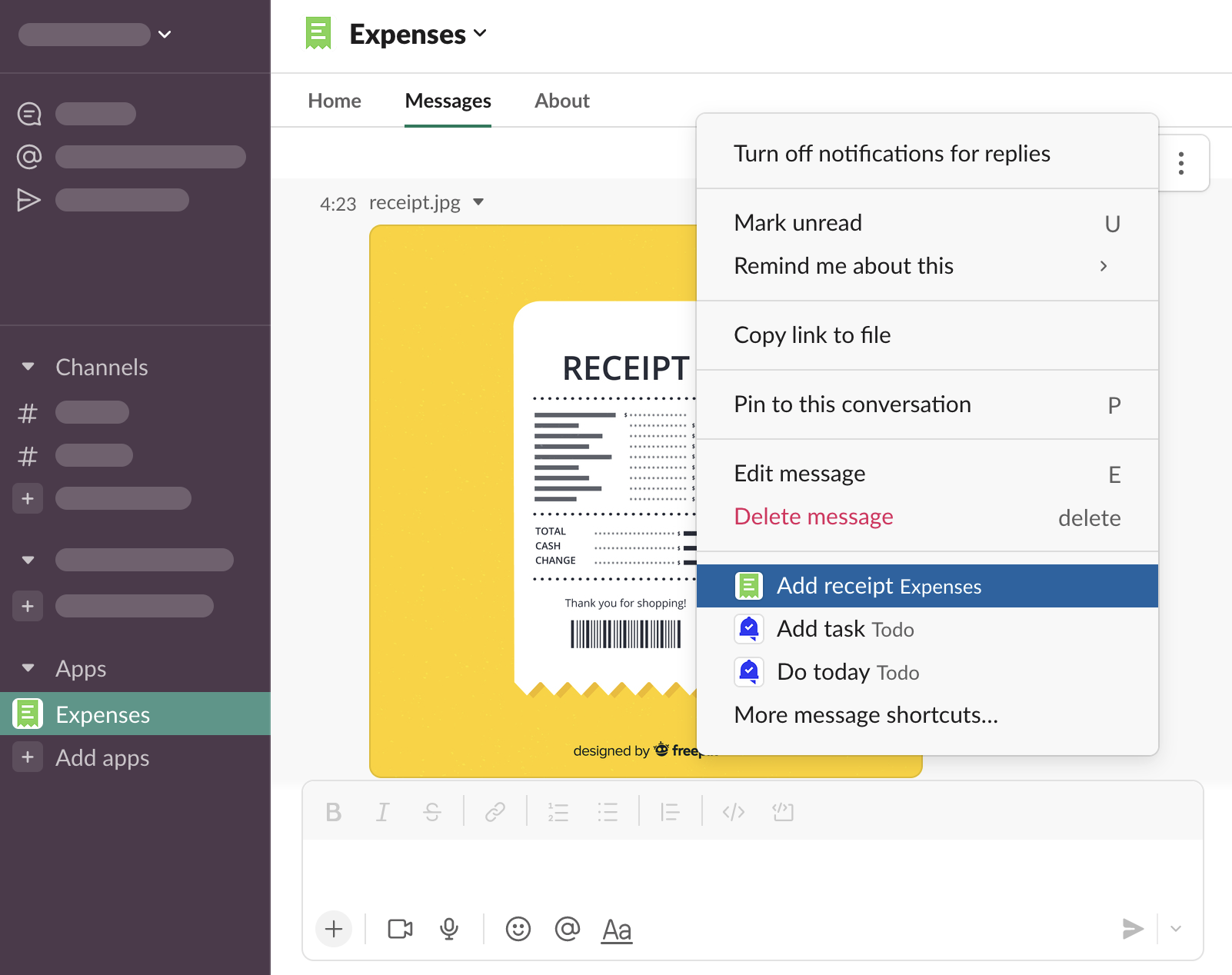Click the send message arrow icon
The width and height of the screenshot is (1232, 975).
point(1132,929)
